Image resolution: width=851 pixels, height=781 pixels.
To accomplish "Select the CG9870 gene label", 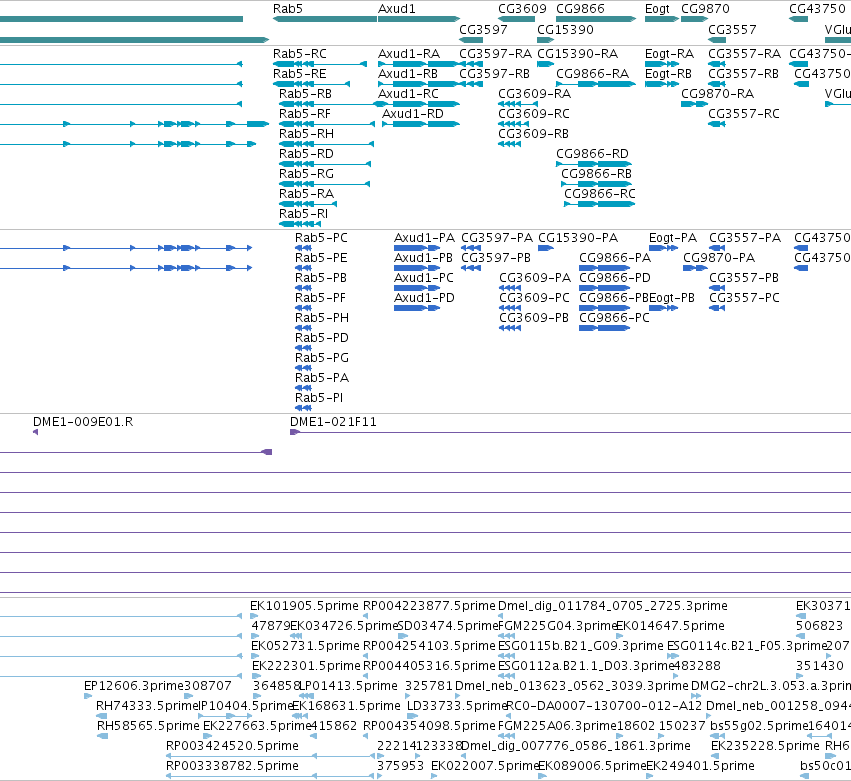I will coord(705,9).
